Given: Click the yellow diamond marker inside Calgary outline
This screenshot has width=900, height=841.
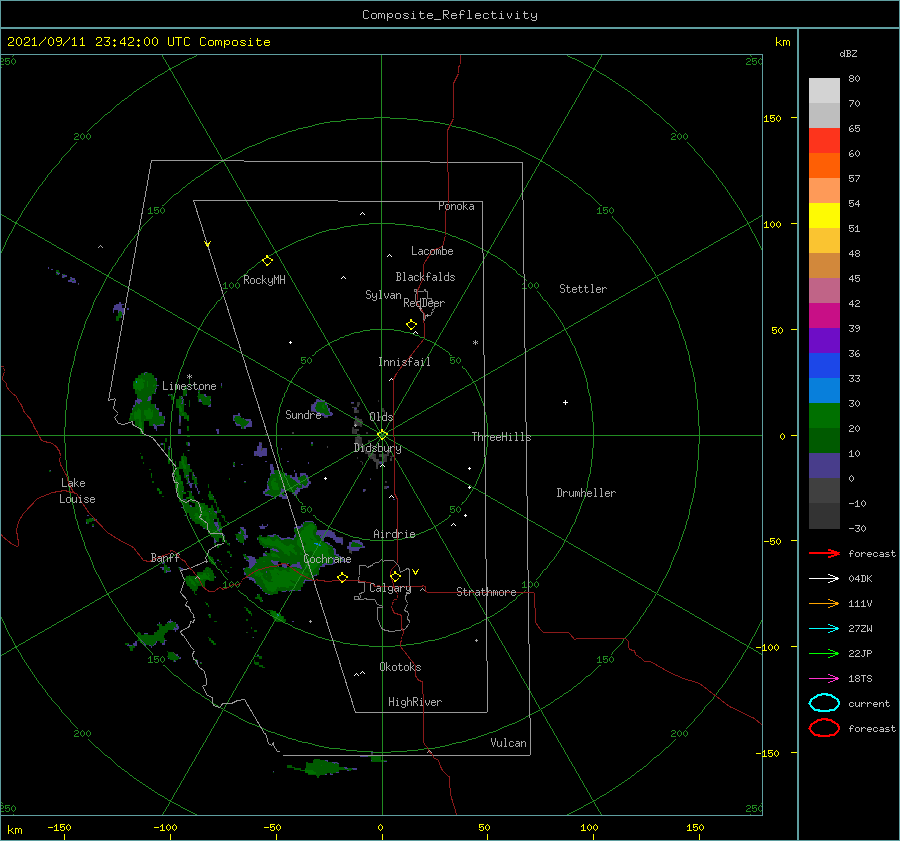Looking at the screenshot, I should pyautogui.click(x=395, y=576).
